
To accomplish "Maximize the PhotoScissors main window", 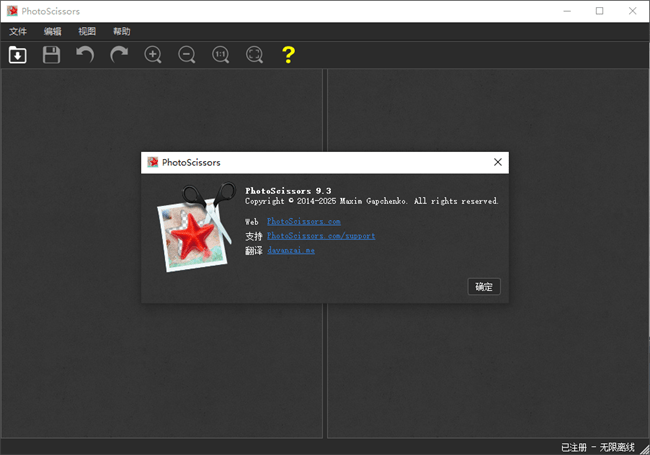I will (600, 11).
